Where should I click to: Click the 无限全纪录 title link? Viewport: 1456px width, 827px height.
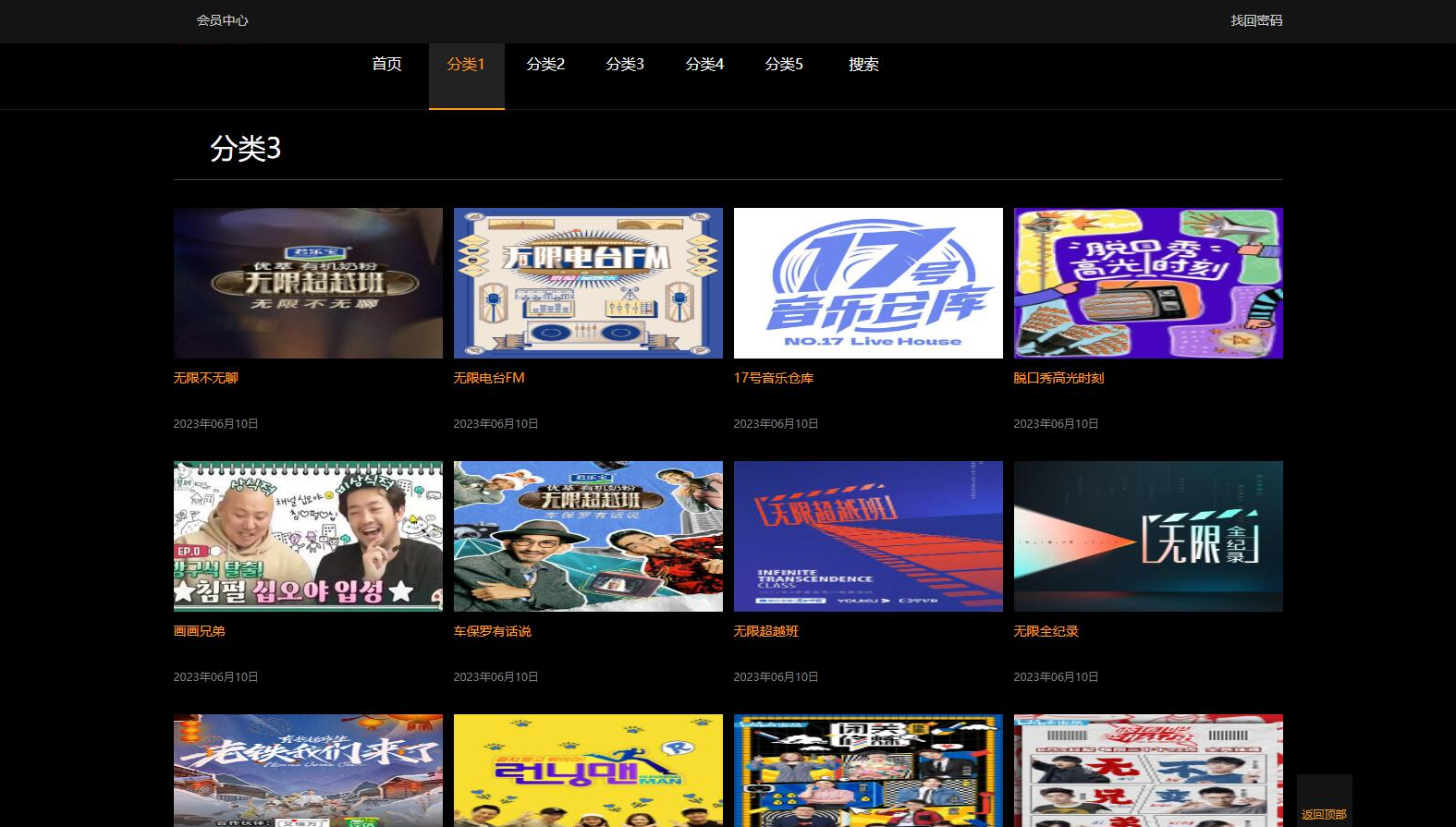(1046, 631)
